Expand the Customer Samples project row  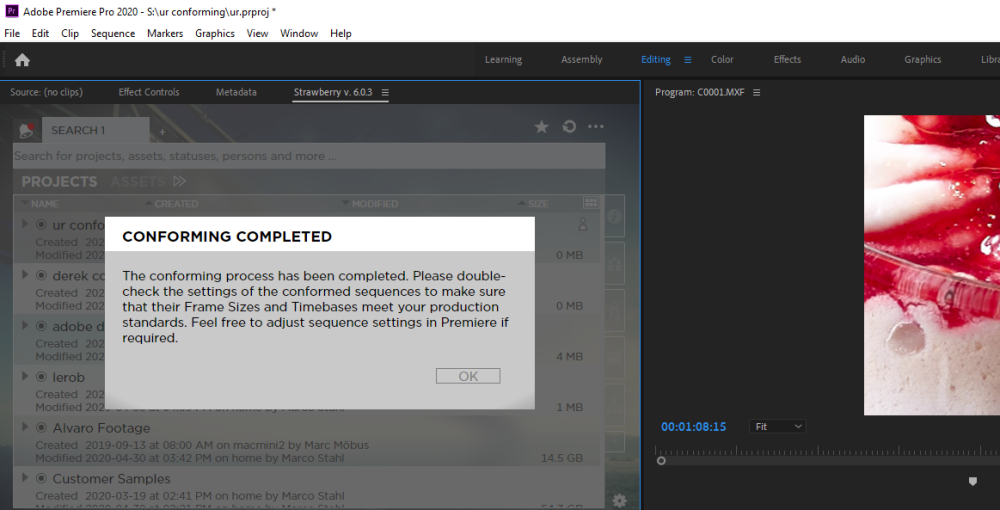click(25, 479)
